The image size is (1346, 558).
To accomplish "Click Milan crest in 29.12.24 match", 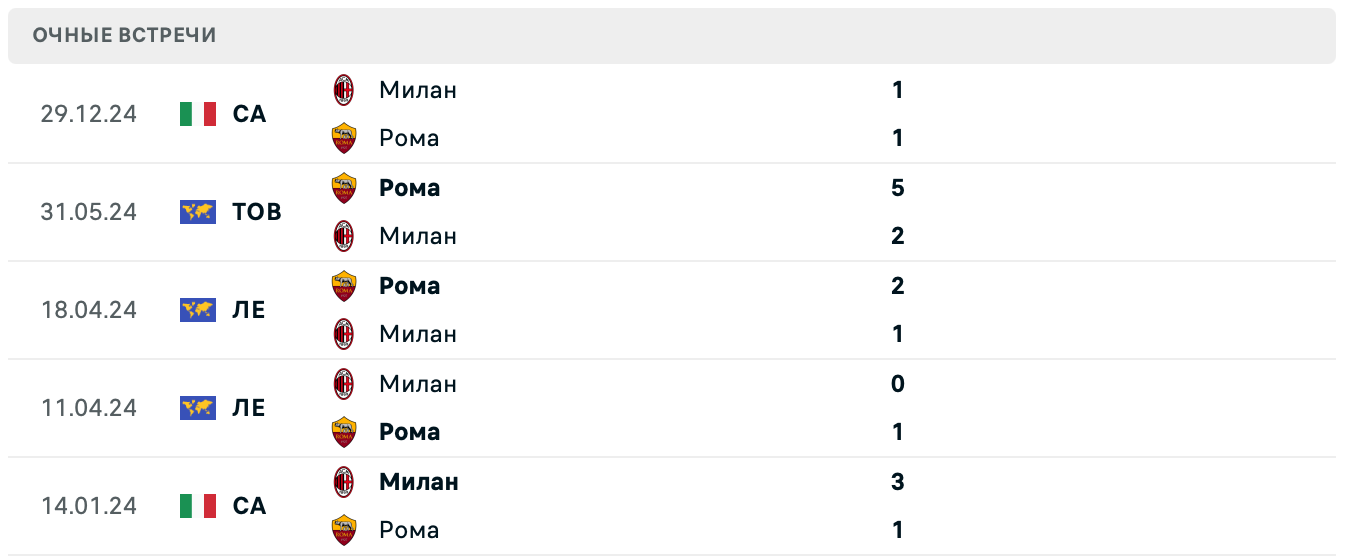I will click(x=344, y=90).
